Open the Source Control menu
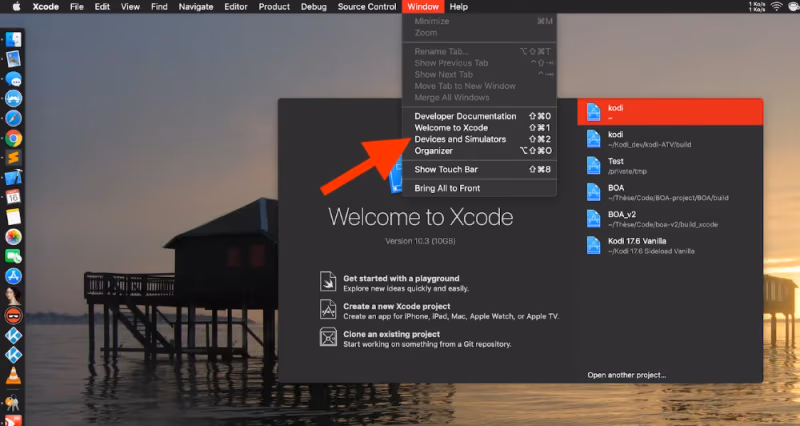Image resolution: width=800 pixels, height=426 pixels. (367, 7)
